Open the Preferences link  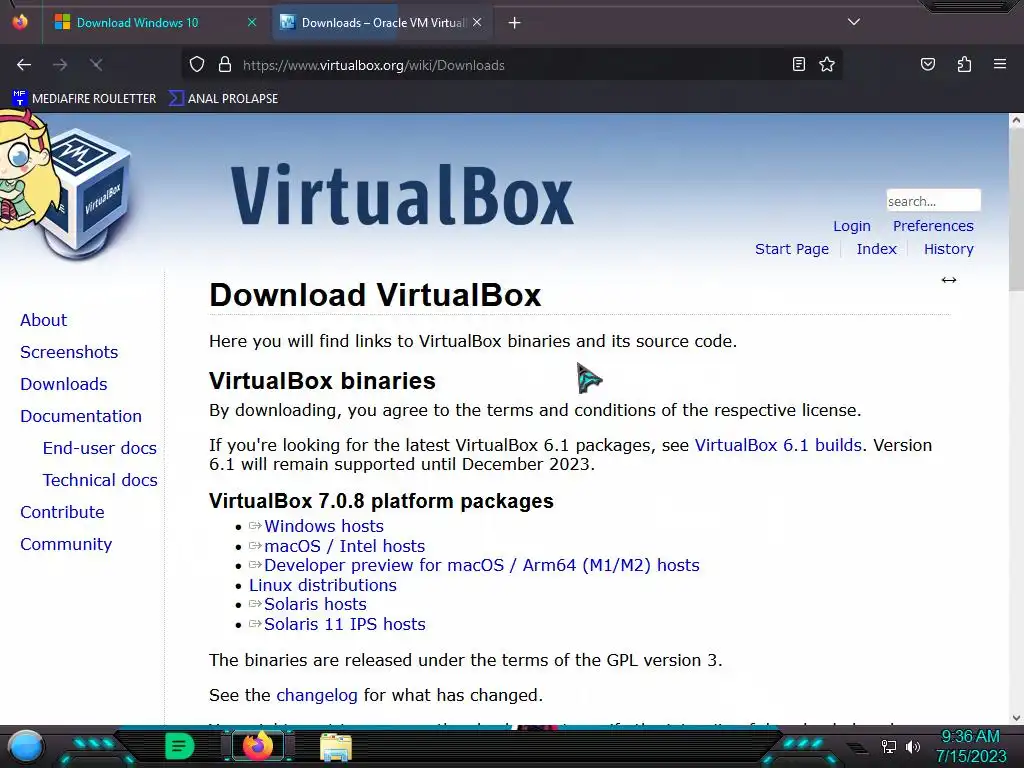coord(933,226)
